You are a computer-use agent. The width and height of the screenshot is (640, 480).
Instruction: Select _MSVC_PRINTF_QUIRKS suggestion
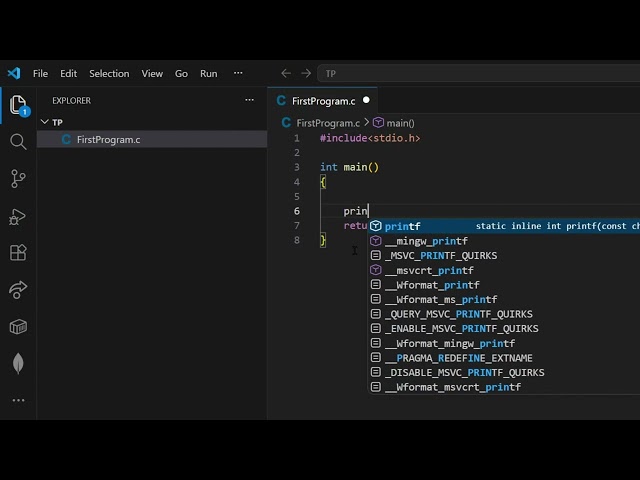click(504, 256)
